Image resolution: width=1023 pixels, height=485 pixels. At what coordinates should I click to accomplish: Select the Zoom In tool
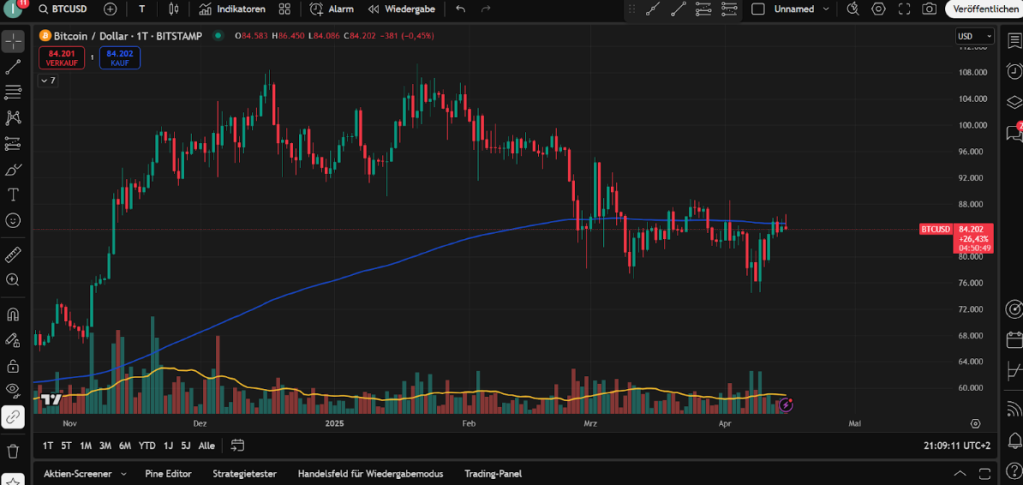[x=13, y=279]
